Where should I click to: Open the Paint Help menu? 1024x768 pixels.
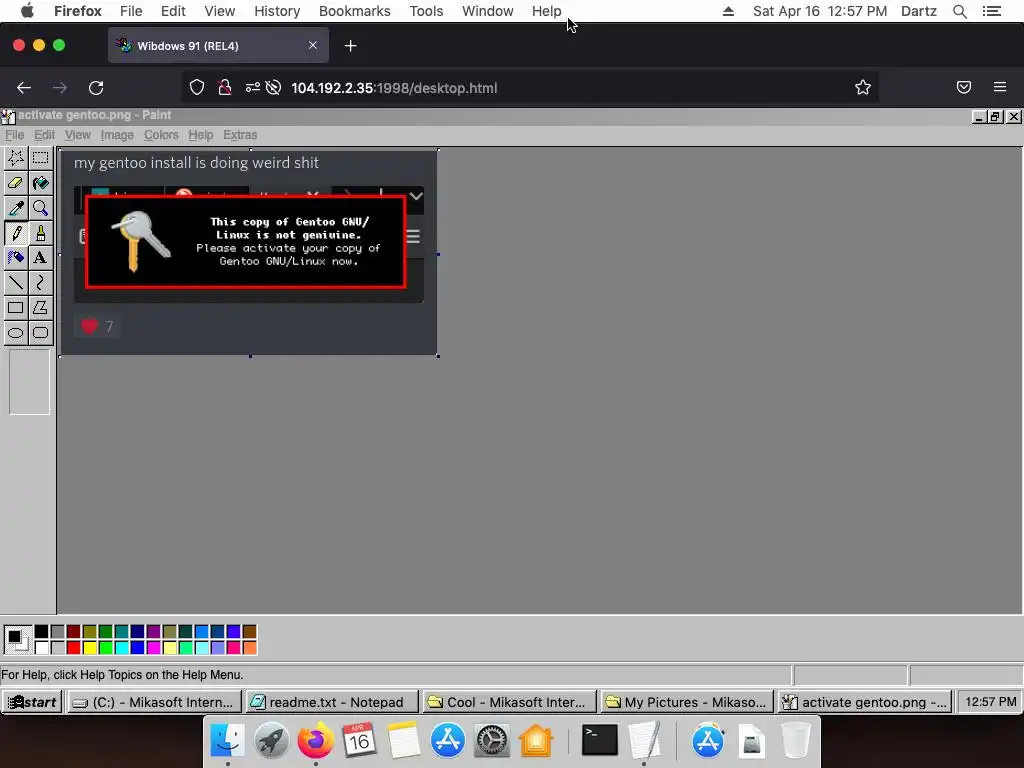click(200, 135)
